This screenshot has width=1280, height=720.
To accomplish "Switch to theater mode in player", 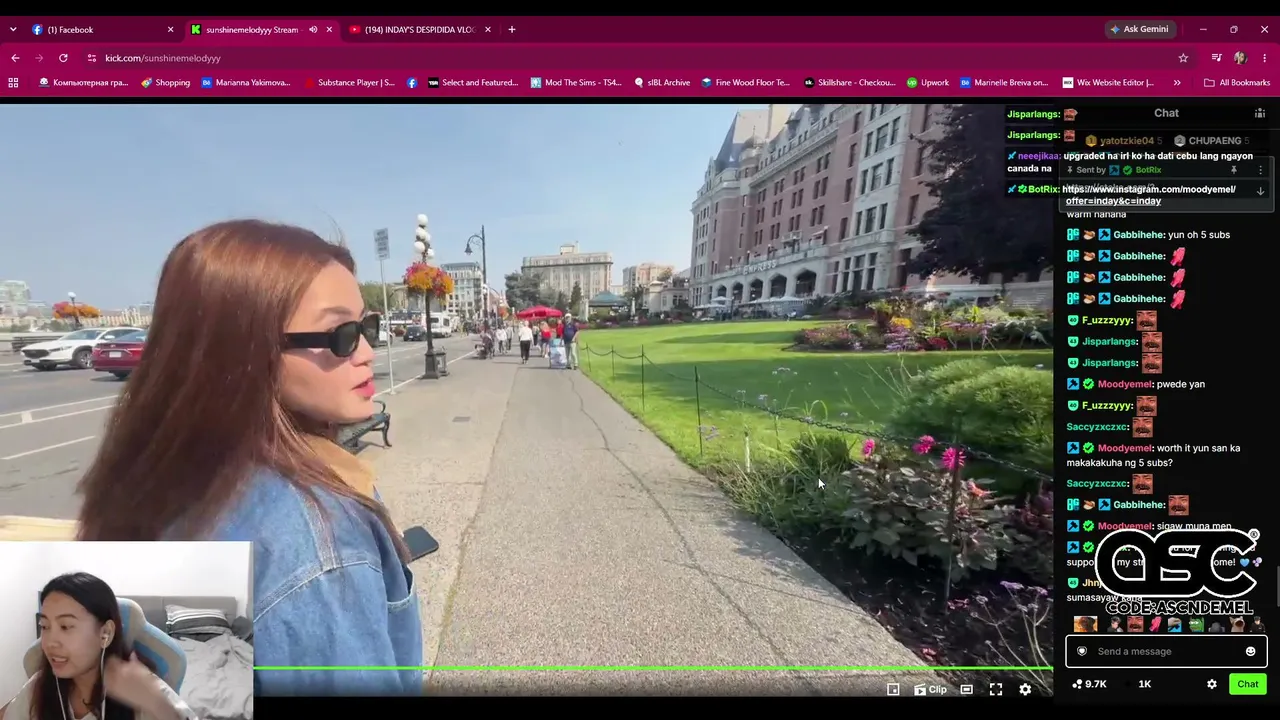I will click(966, 689).
